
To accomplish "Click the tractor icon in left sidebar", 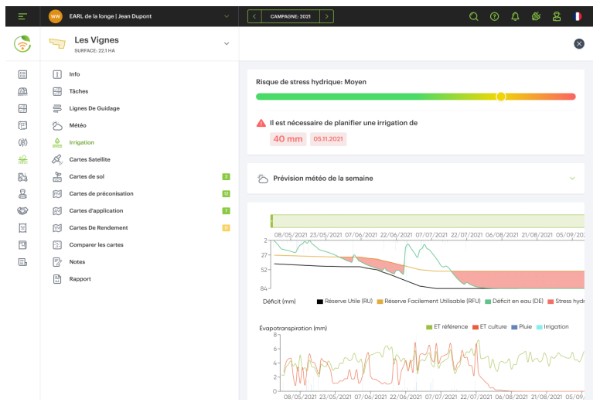I will 23,177.
